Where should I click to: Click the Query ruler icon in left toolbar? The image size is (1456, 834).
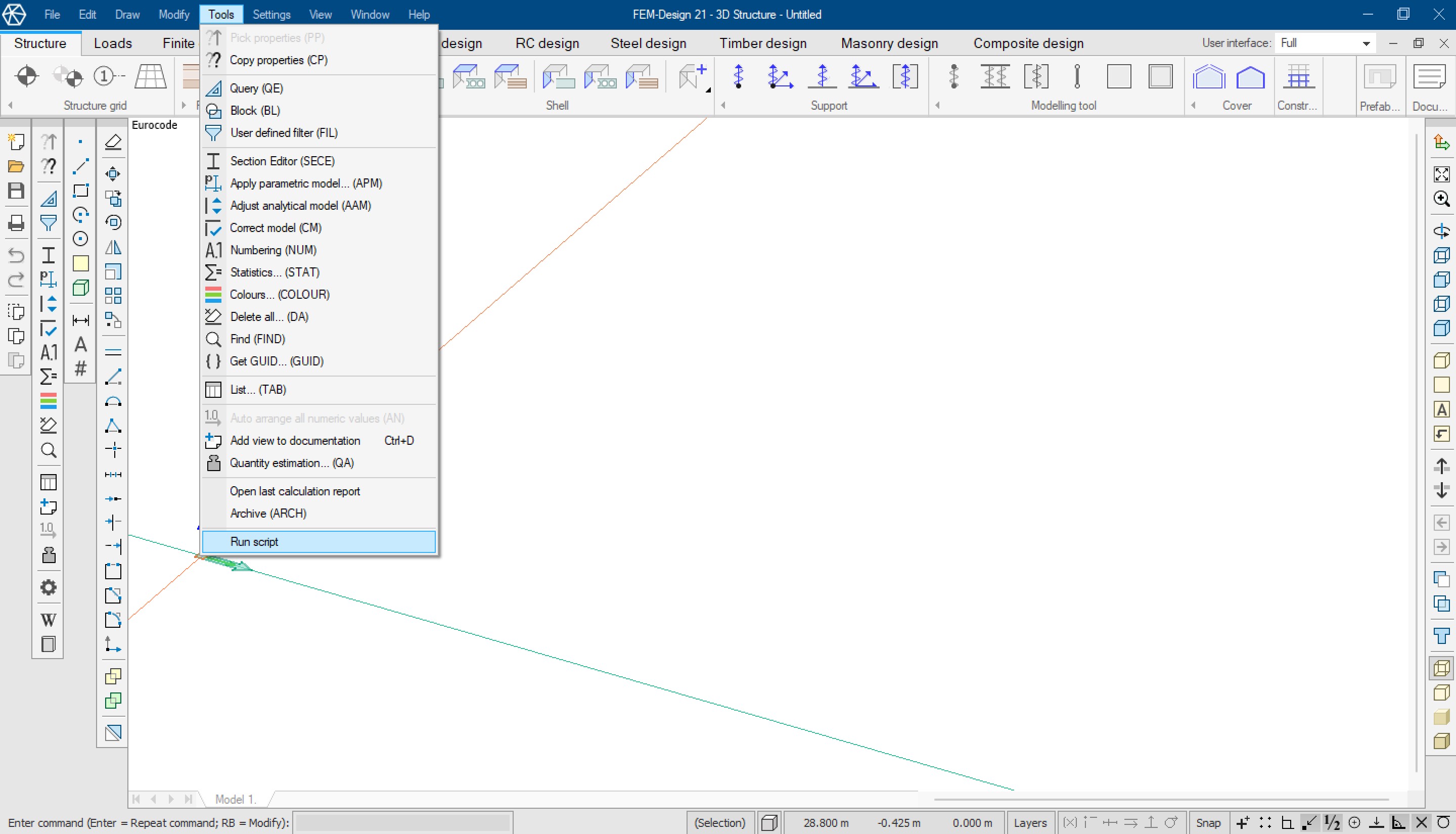(x=48, y=199)
